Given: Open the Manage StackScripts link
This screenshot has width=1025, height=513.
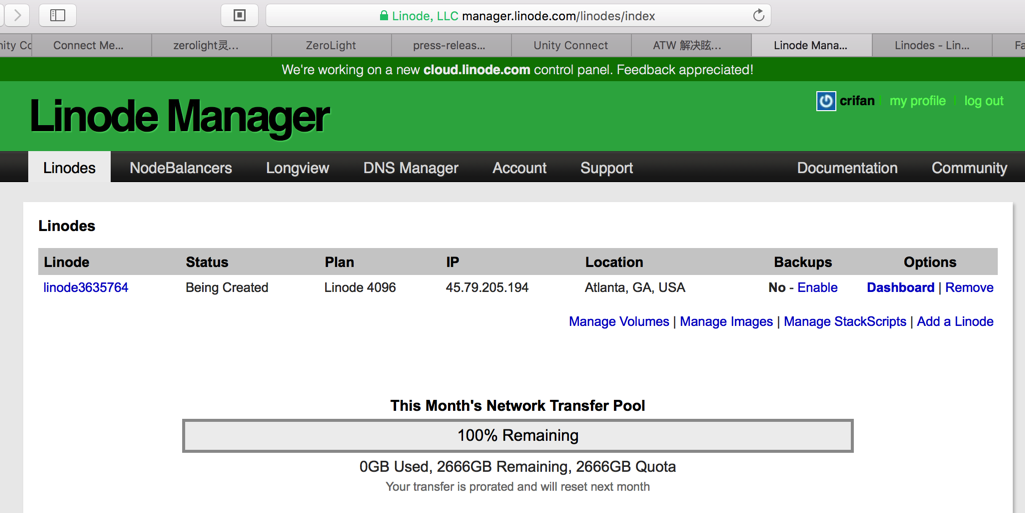Looking at the screenshot, I should [845, 322].
